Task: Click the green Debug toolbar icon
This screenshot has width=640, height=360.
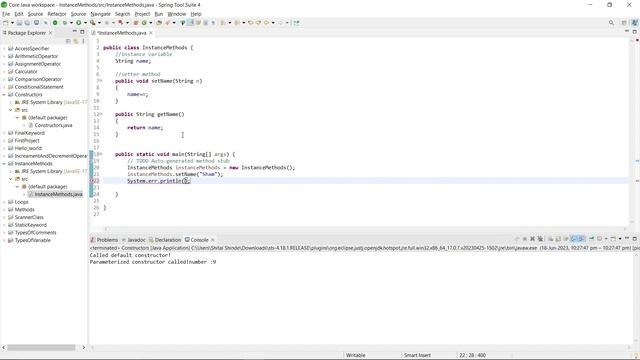Action: pyautogui.click(x=64, y=23)
